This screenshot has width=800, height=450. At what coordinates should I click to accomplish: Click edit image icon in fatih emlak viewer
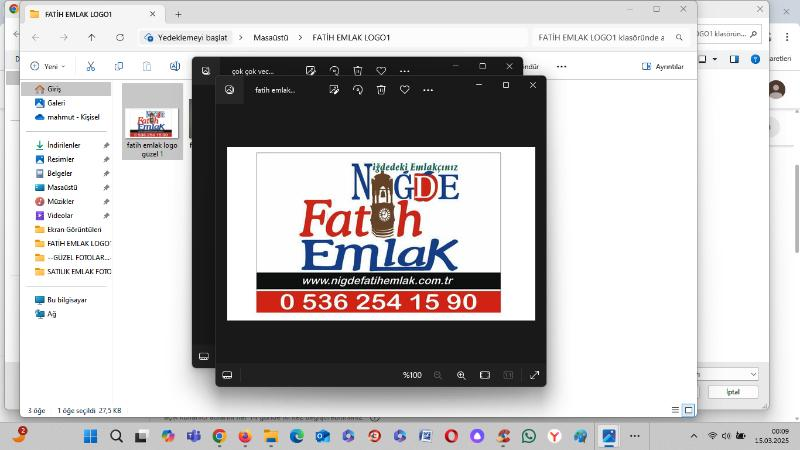[x=334, y=89]
